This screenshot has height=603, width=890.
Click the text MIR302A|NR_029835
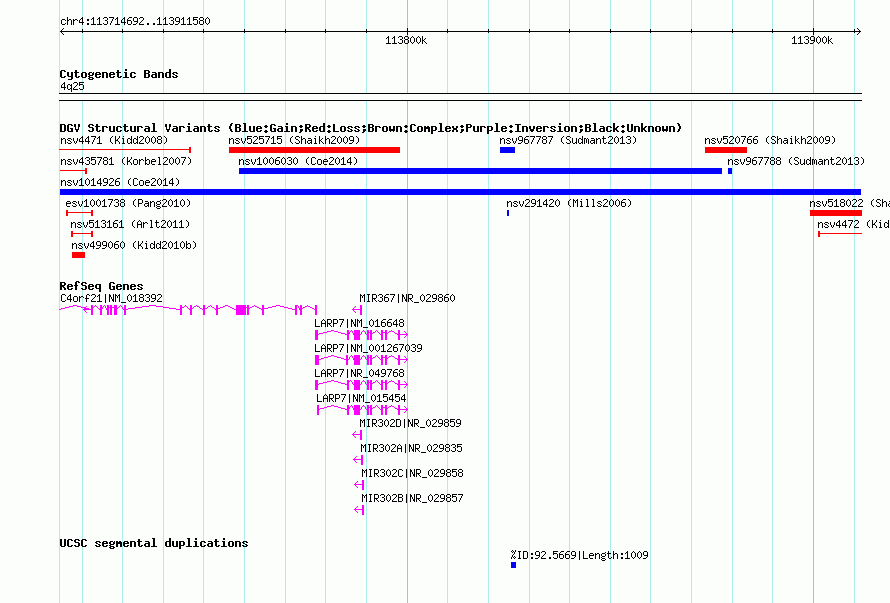(x=412, y=448)
